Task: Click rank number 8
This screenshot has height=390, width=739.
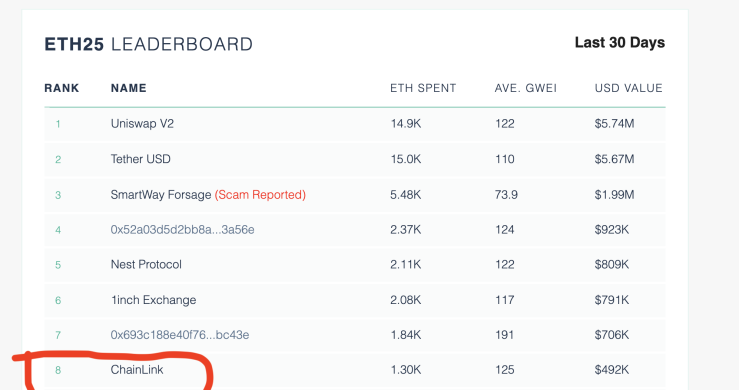Action: (58, 370)
